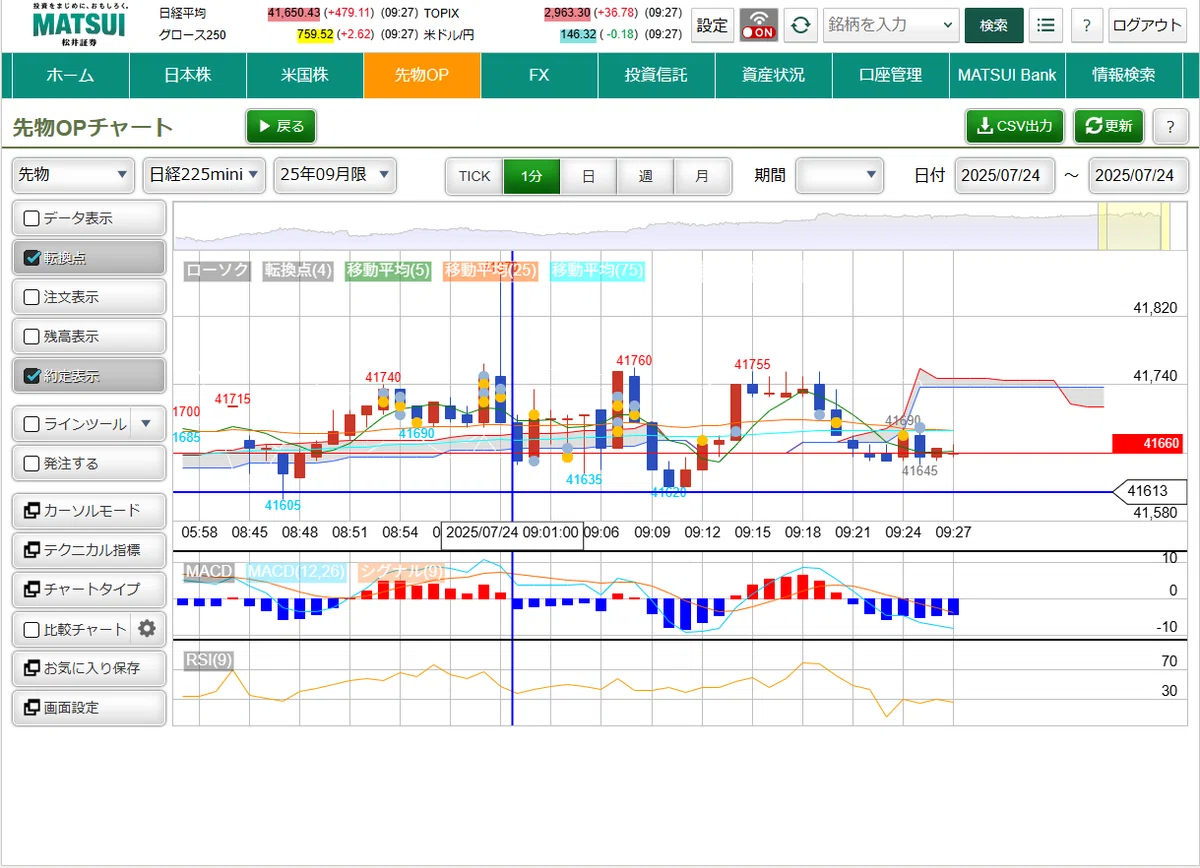Select the 先物OP tab

click(422, 75)
